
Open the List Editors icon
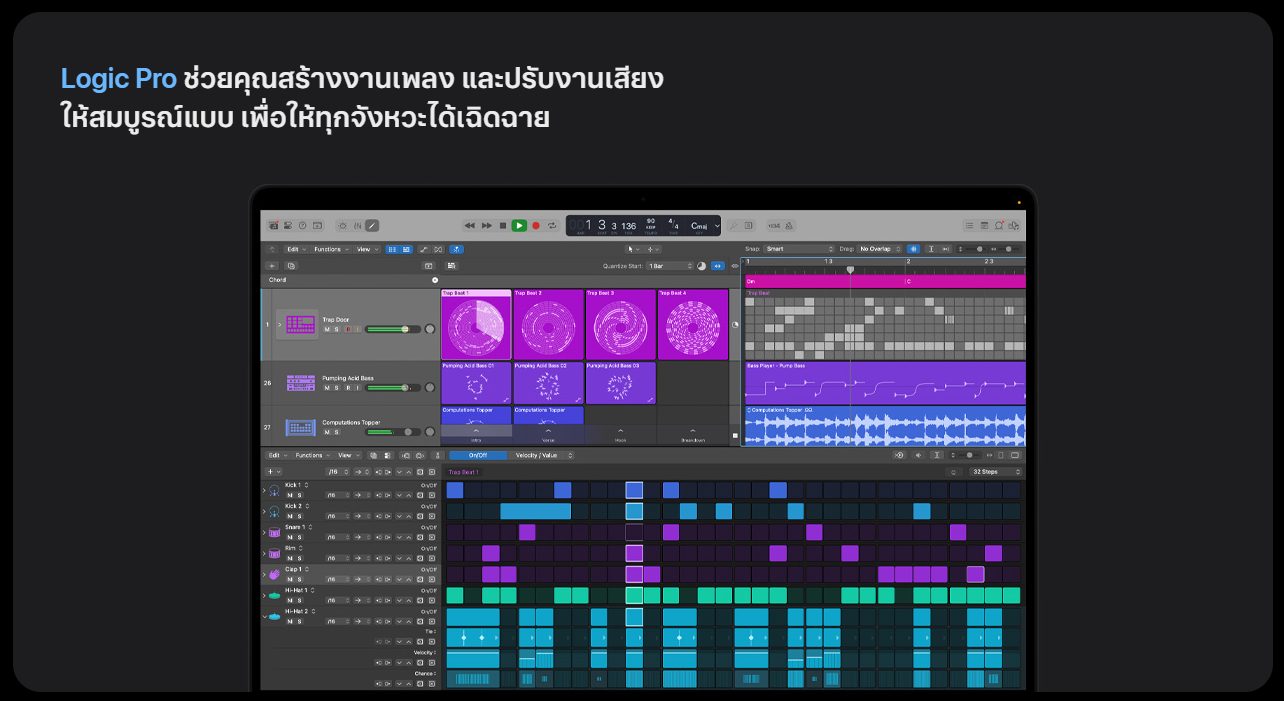click(969, 225)
